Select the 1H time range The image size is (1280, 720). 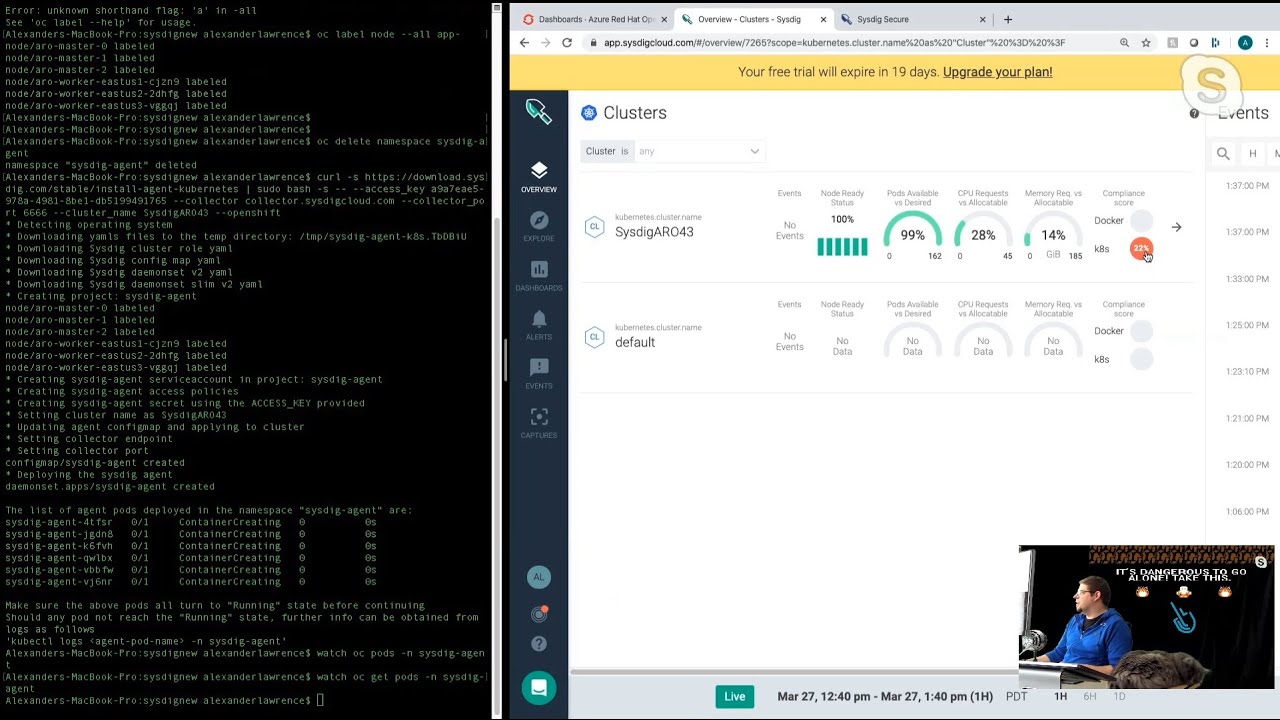tap(1060, 697)
